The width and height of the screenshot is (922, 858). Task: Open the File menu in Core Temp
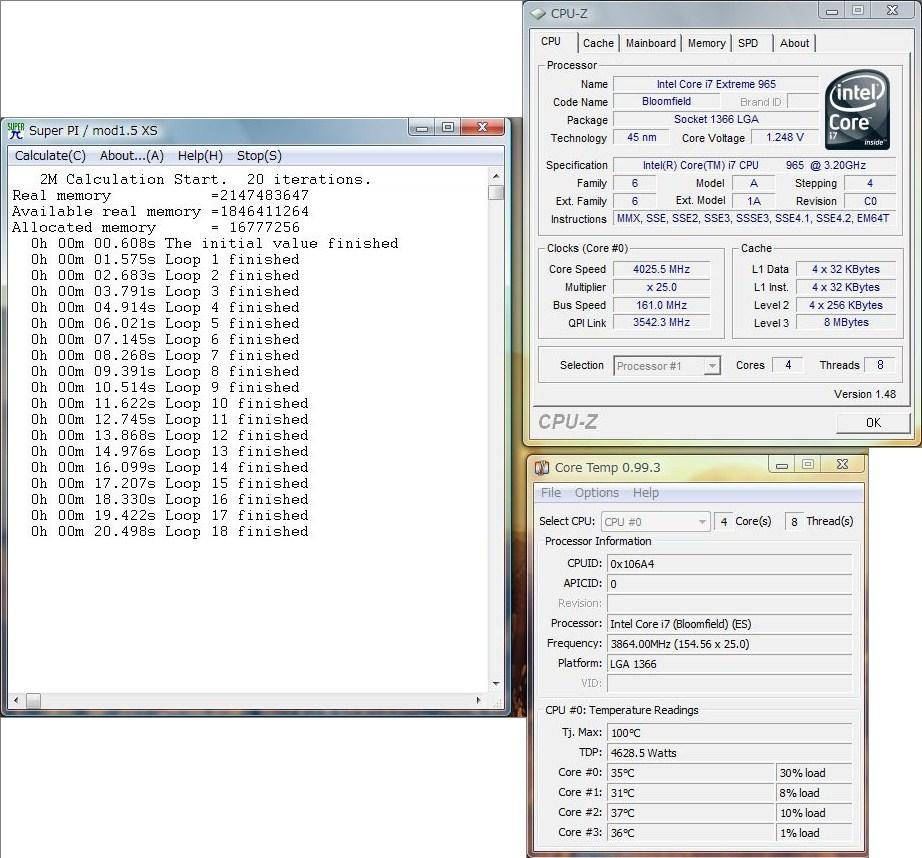551,493
